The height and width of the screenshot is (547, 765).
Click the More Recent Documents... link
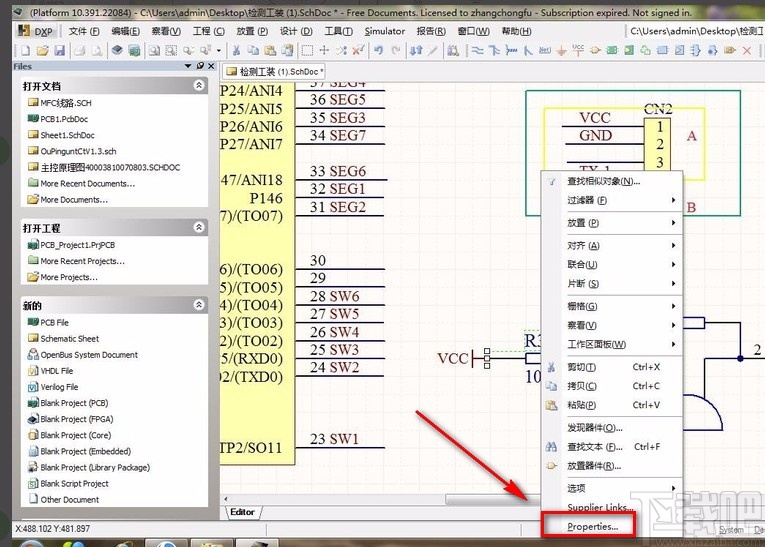point(87,183)
